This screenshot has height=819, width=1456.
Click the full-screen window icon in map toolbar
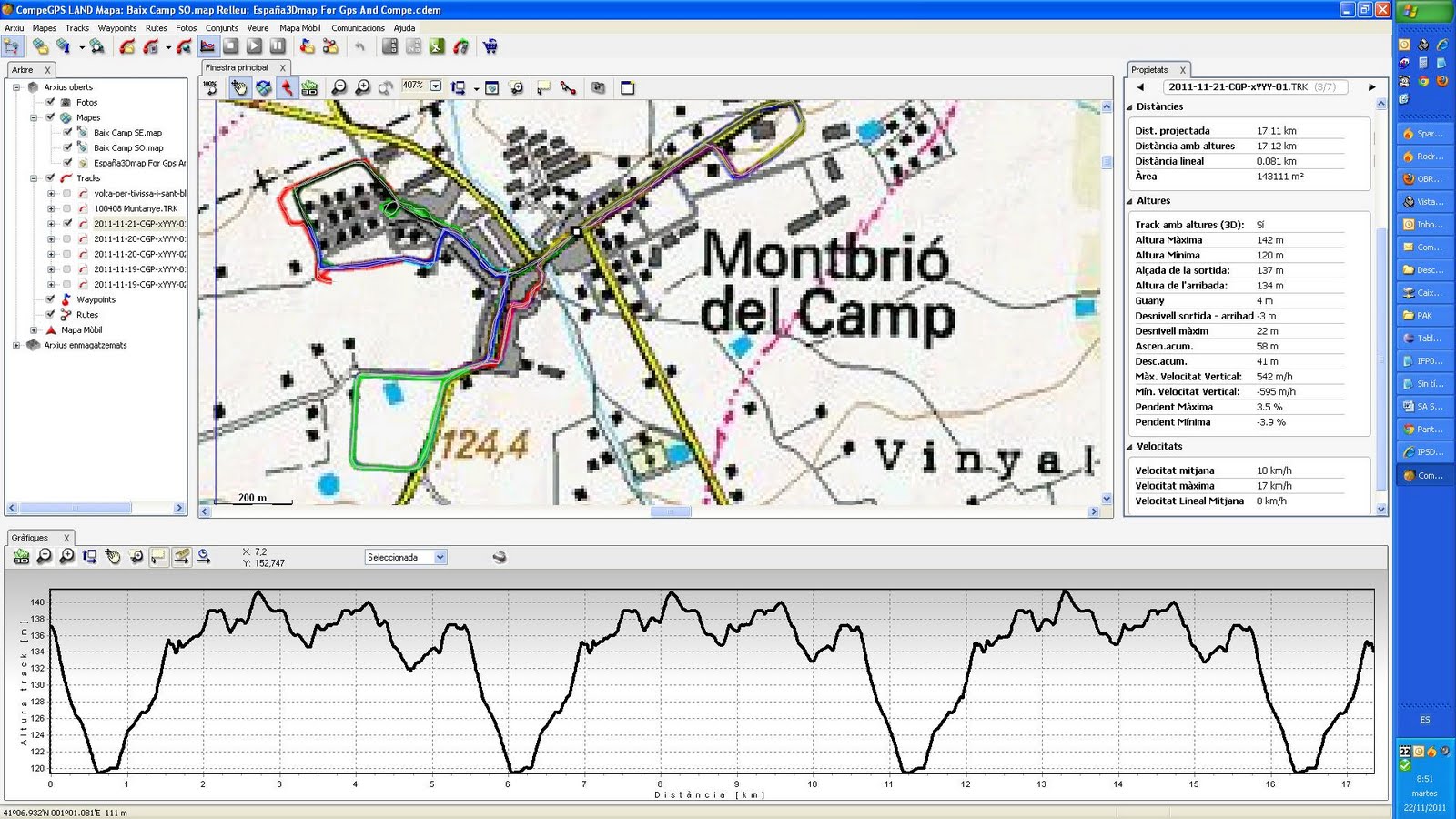(627, 87)
